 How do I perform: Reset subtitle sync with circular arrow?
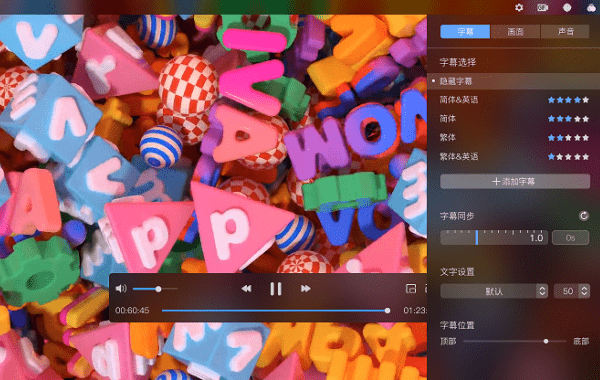pyautogui.click(x=584, y=216)
